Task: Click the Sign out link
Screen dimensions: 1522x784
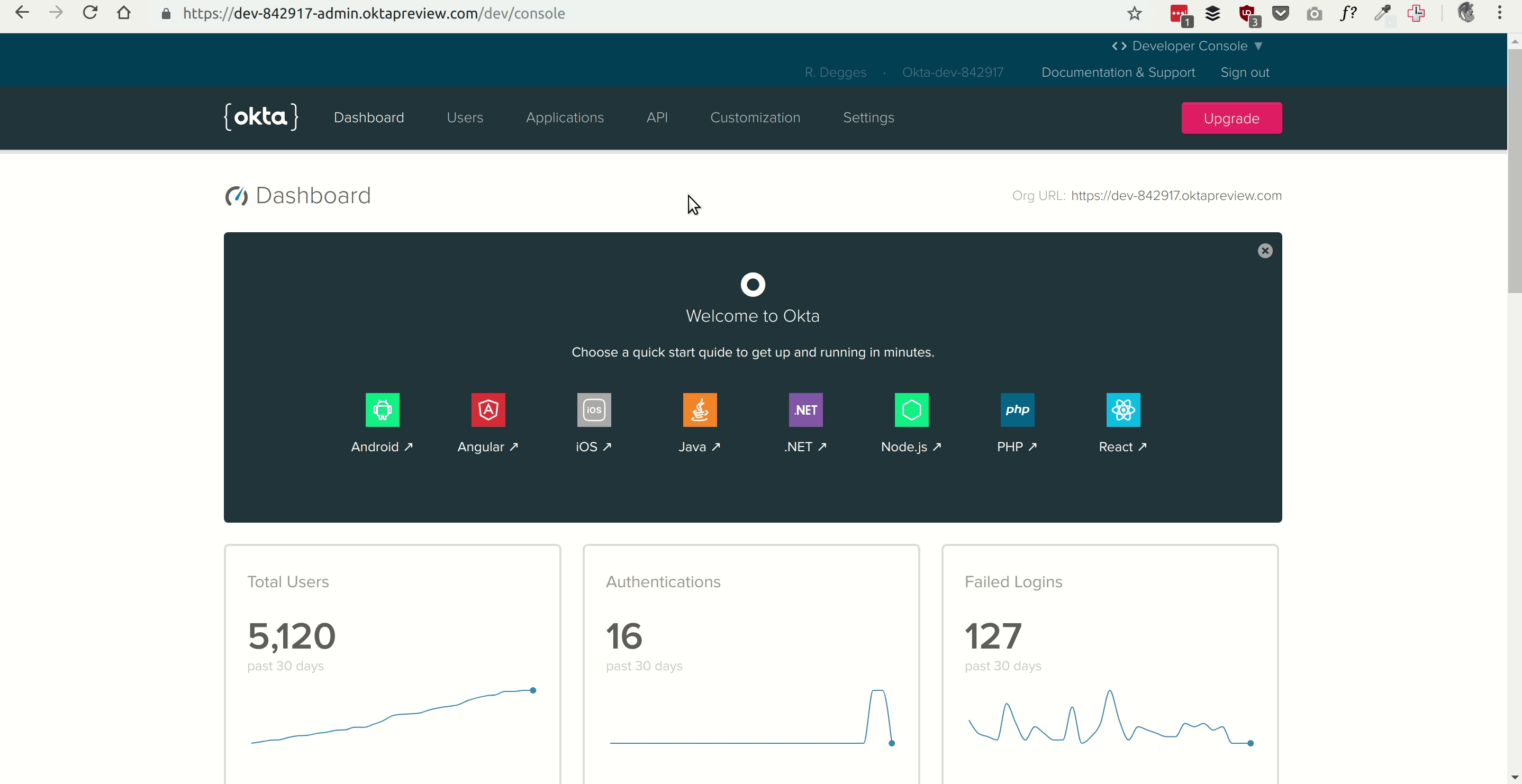Action: pyautogui.click(x=1244, y=71)
